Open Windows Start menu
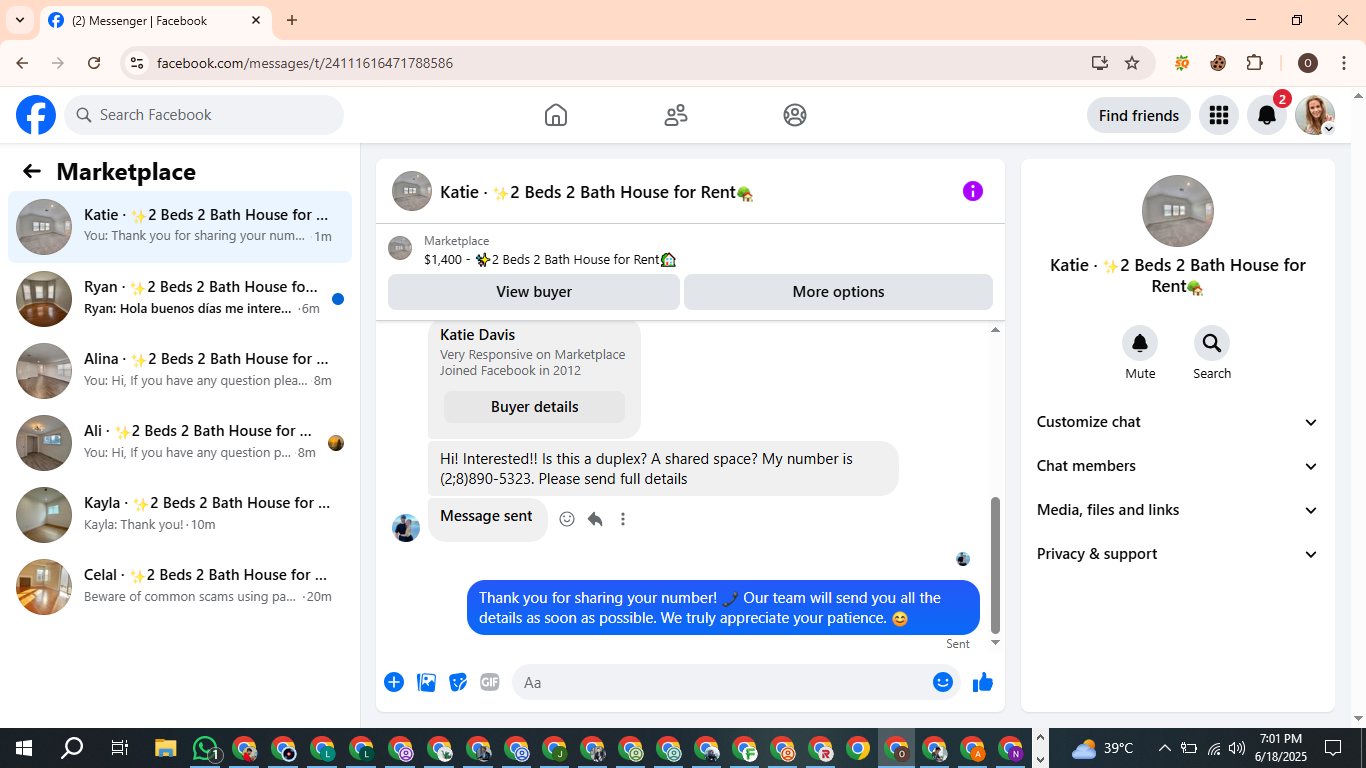The width and height of the screenshot is (1366, 768). coord(23,748)
